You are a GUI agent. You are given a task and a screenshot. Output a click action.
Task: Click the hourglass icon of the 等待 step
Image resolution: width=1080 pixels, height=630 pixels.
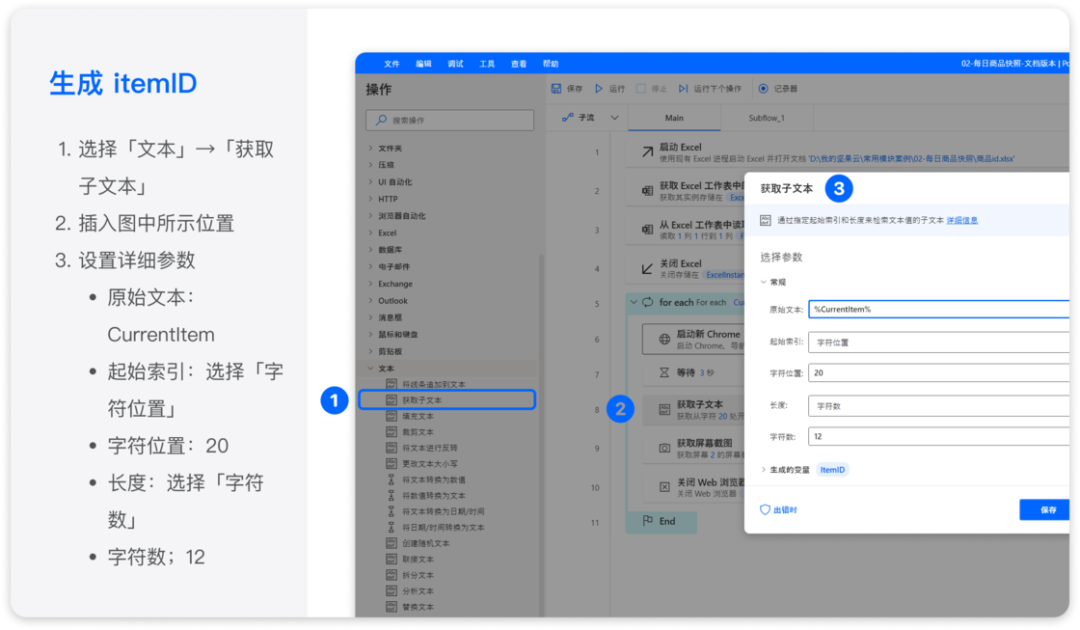(x=664, y=372)
